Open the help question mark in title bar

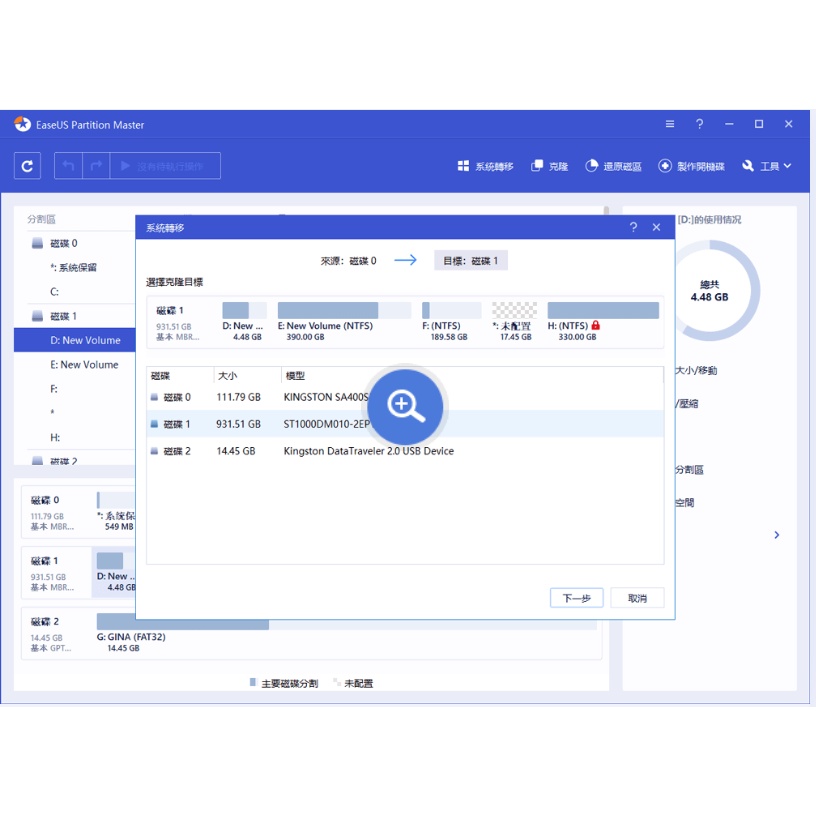click(699, 124)
